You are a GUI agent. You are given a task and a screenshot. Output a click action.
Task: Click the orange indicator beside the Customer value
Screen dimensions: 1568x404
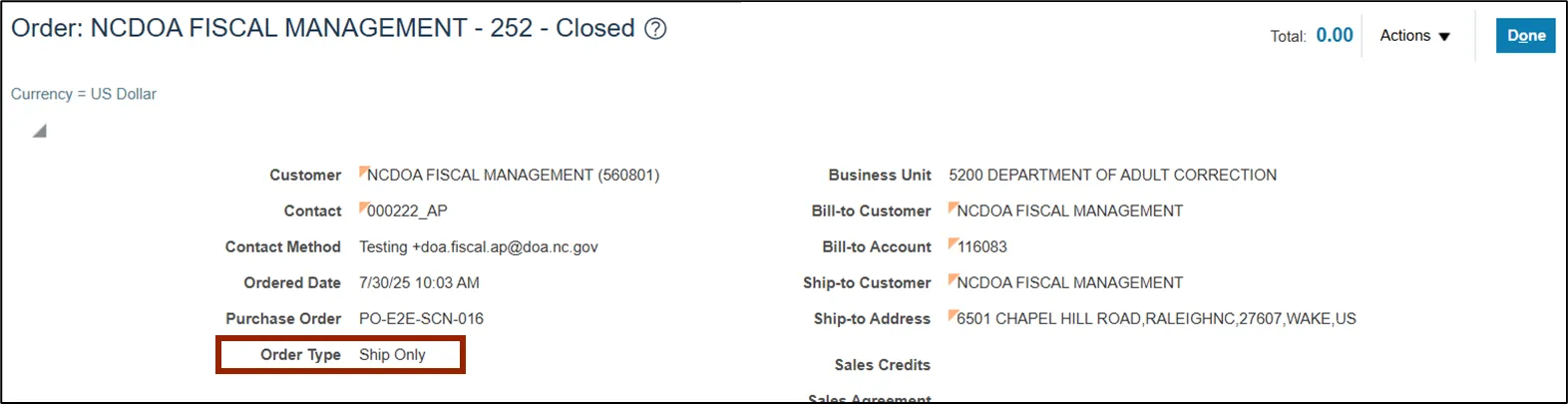coord(363,171)
